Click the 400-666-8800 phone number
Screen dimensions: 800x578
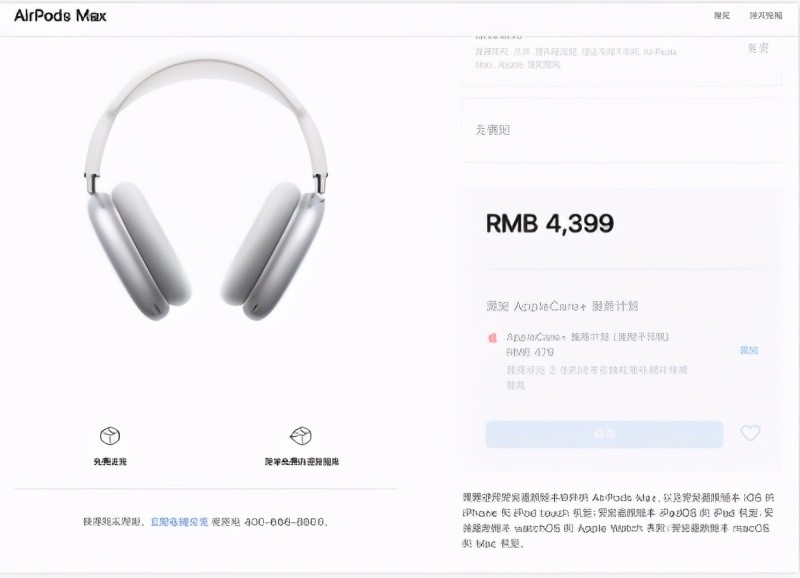coord(285,522)
